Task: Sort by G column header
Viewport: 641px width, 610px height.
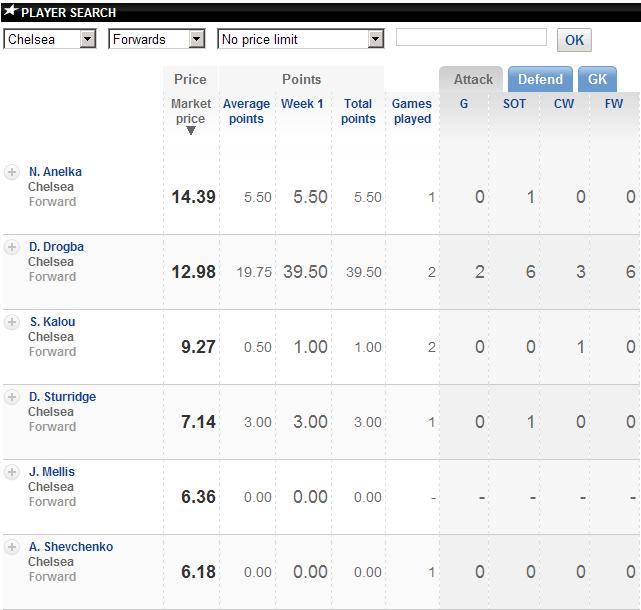Action: pos(464,104)
